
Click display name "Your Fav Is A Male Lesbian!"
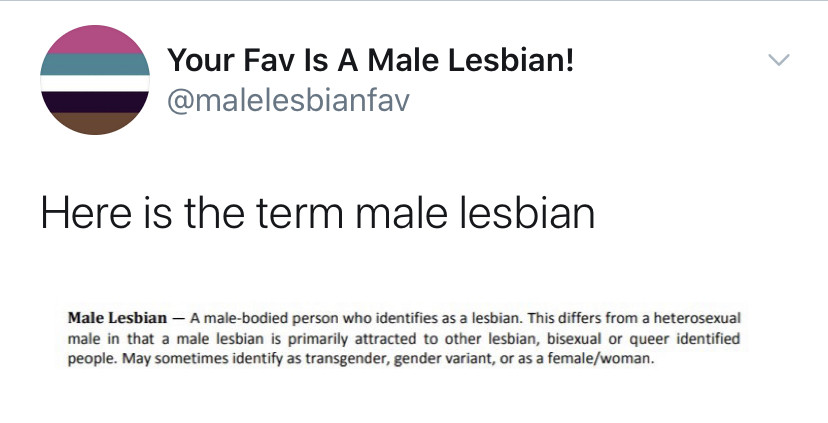371,61
